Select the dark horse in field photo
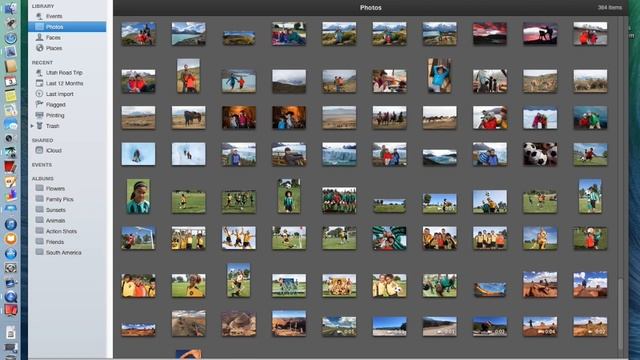The width and height of the screenshot is (640, 360). (189, 118)
